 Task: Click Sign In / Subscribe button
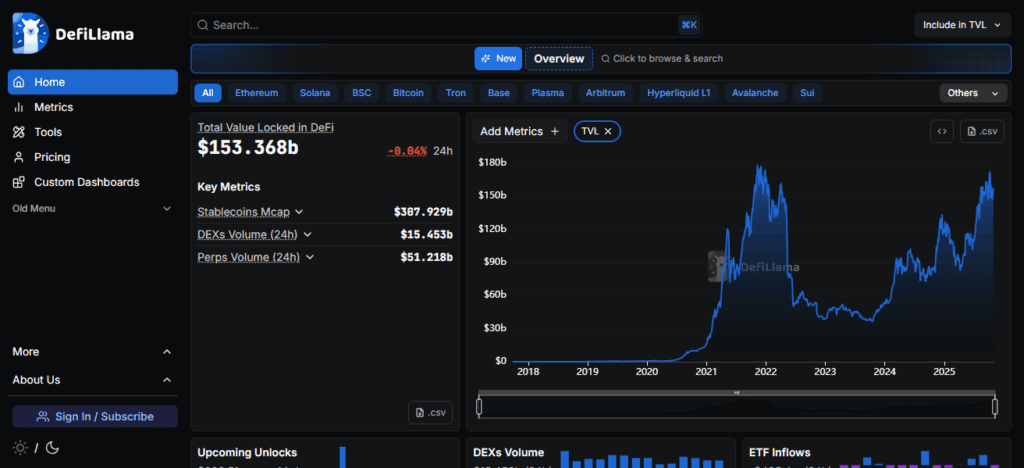click(x=95, y=416)
